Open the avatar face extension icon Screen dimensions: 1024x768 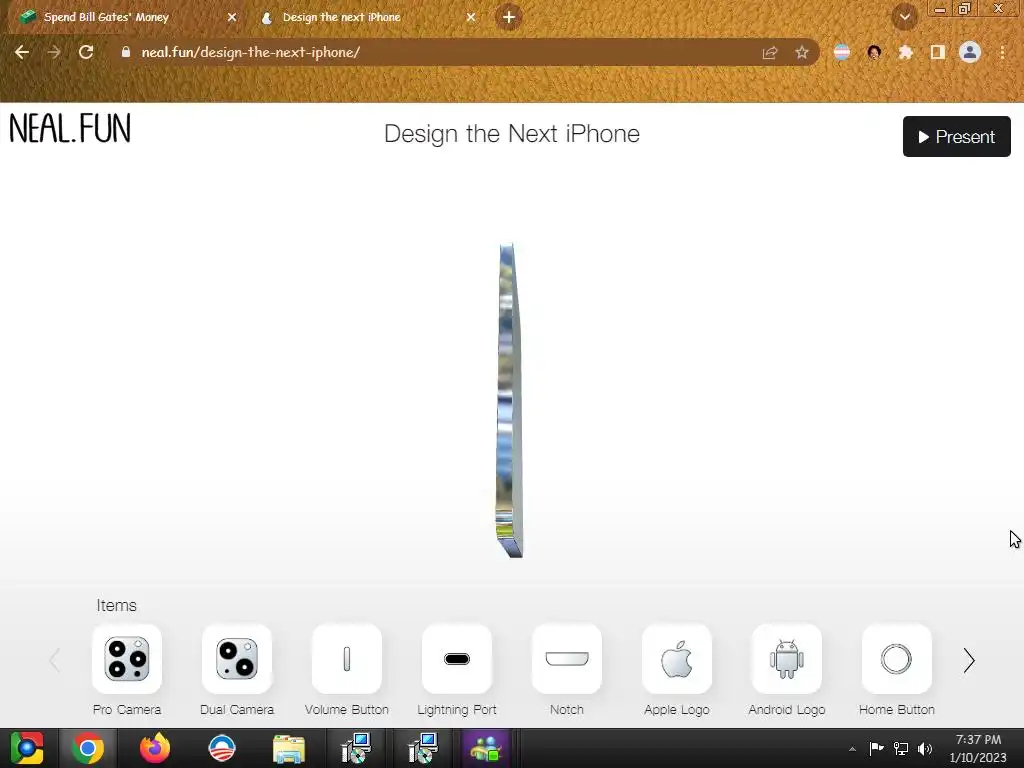click(x=874, y=52)
